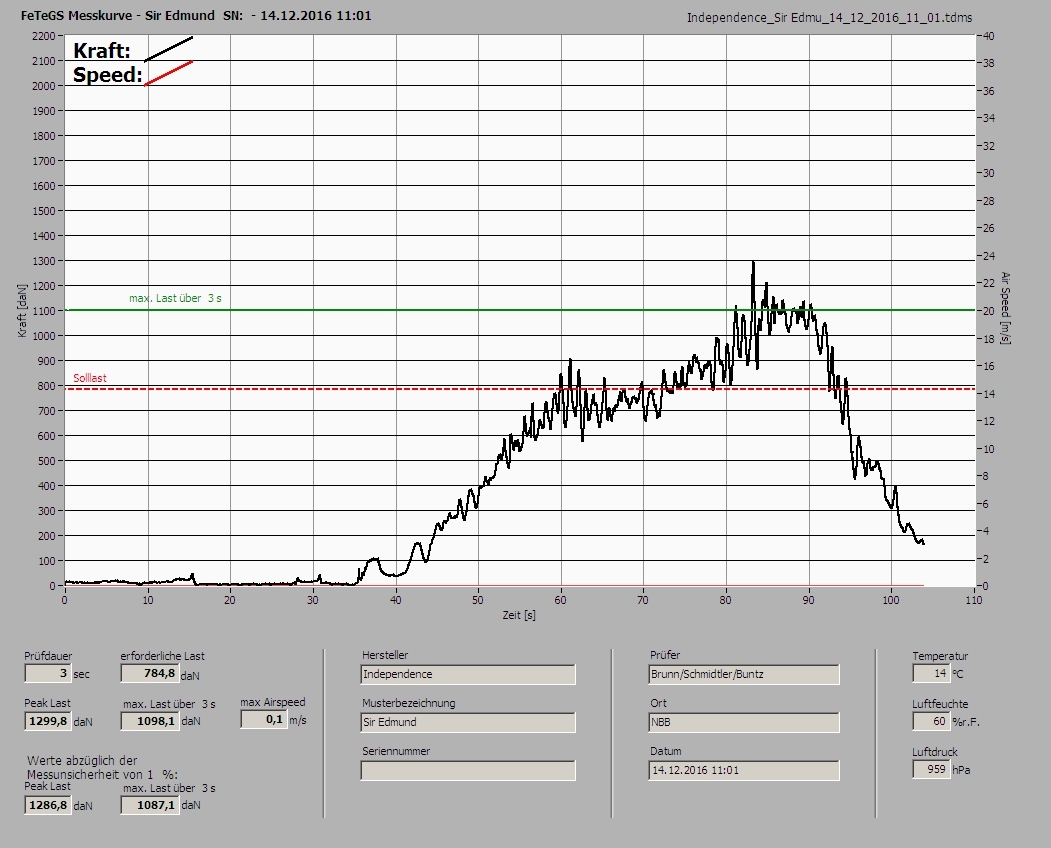Click the Peak Last value 1299,8
This screenshot has width=1051, height=848.
(x=47, y=721)
